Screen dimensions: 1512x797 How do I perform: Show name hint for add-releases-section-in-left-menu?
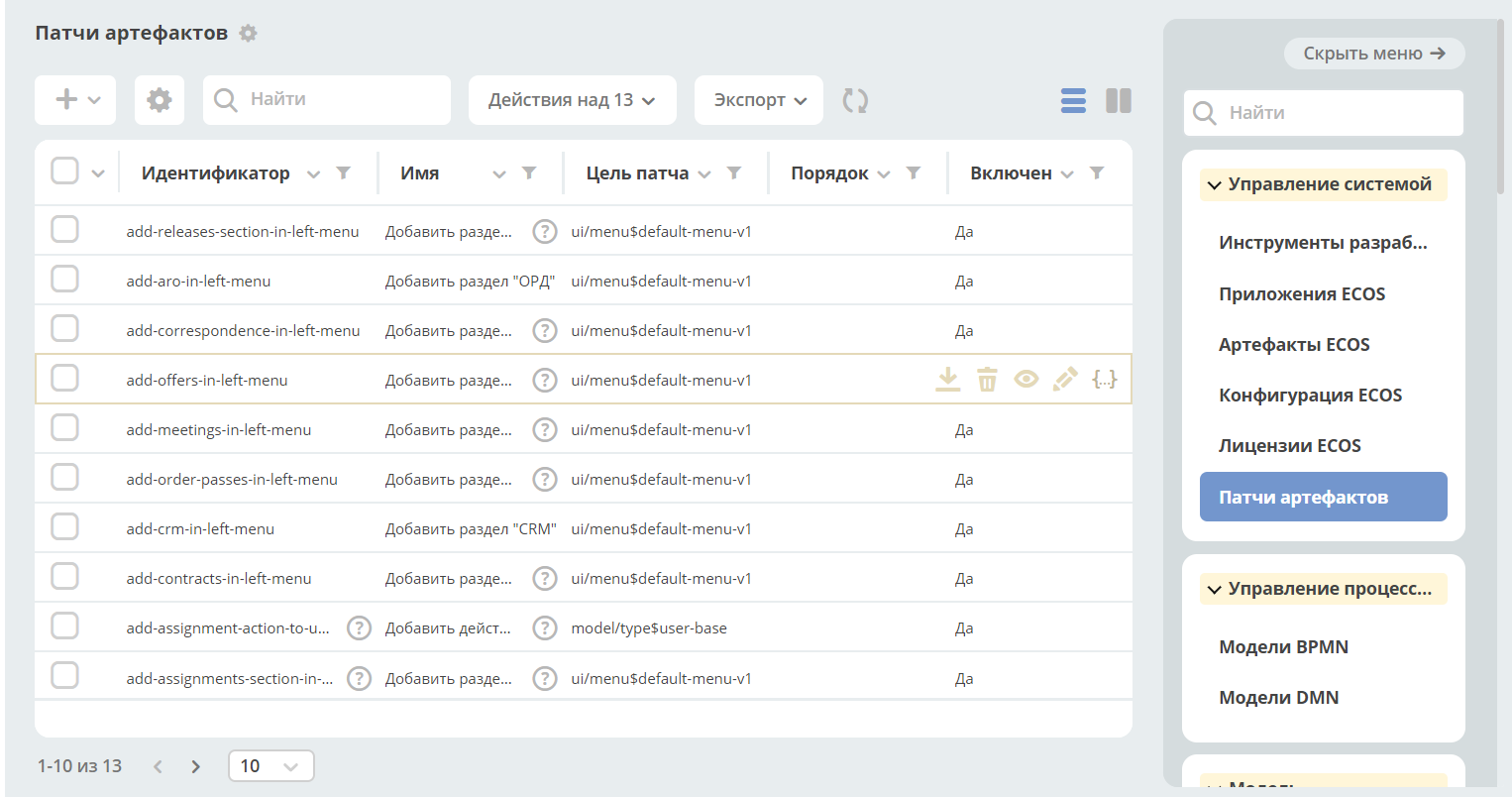[x=545, y=231]
